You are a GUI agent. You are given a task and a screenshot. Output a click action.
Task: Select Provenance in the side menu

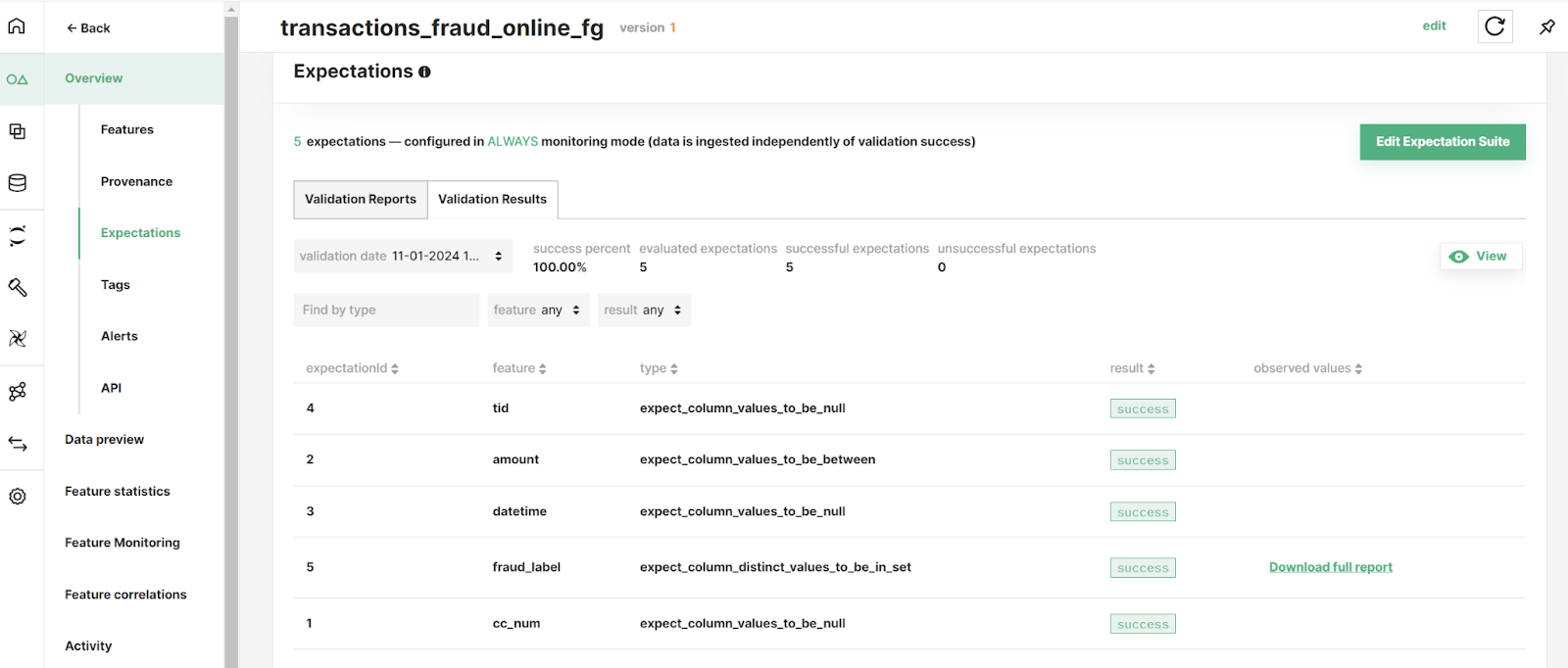pos(136,181)
